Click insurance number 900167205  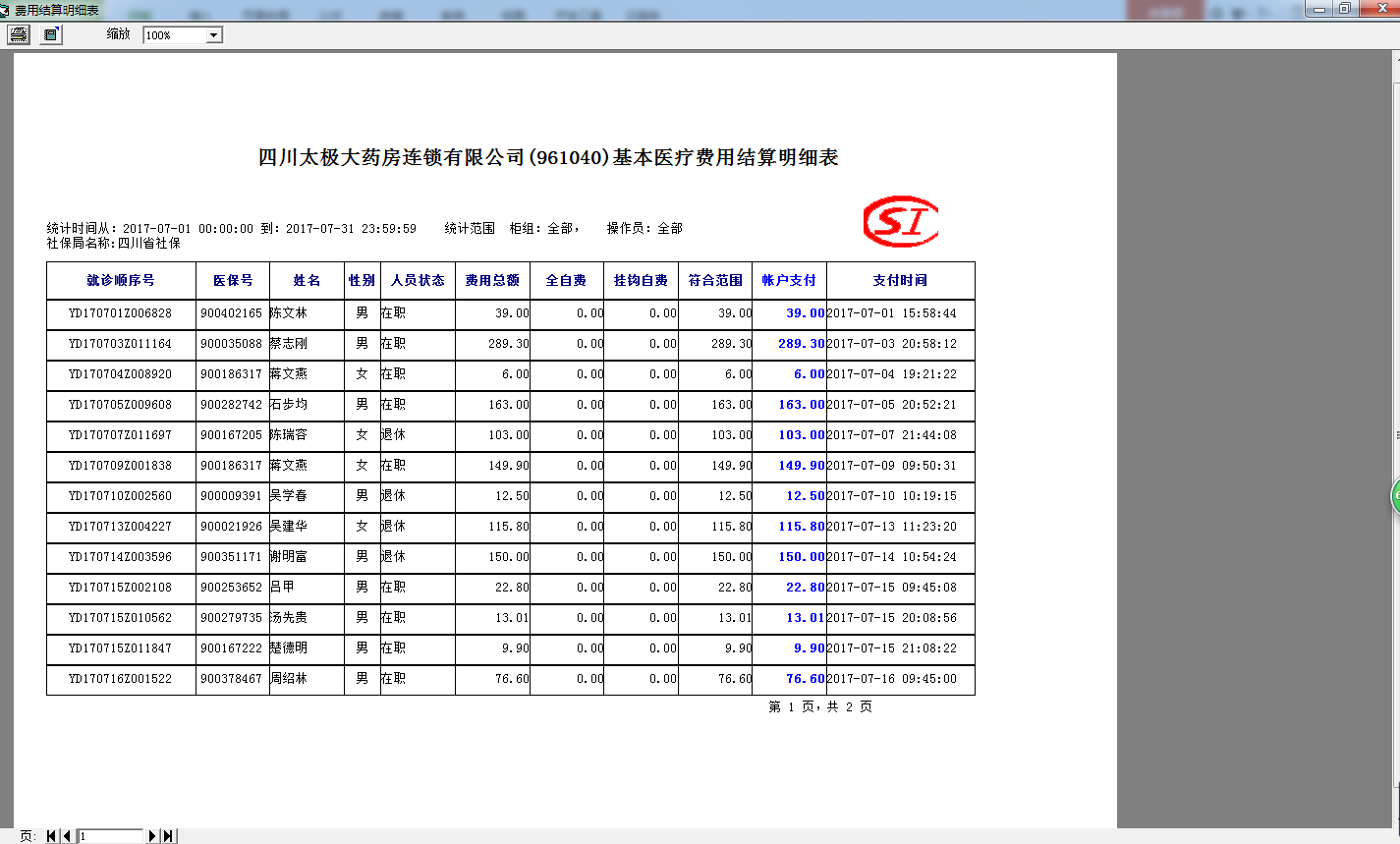pos(231,435)
